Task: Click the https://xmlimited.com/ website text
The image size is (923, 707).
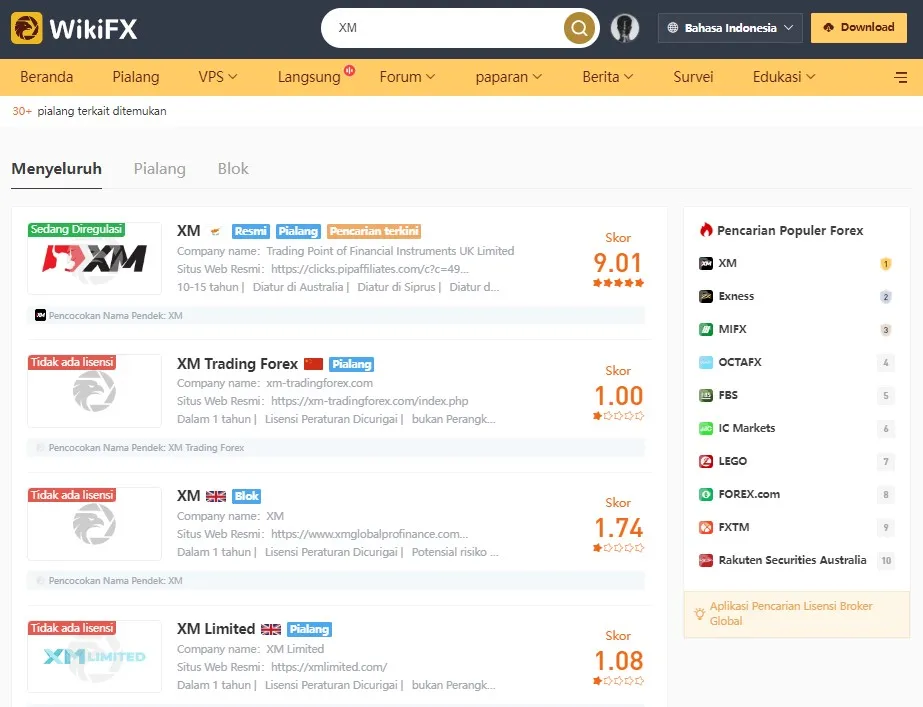Action: tap(329, 667)
